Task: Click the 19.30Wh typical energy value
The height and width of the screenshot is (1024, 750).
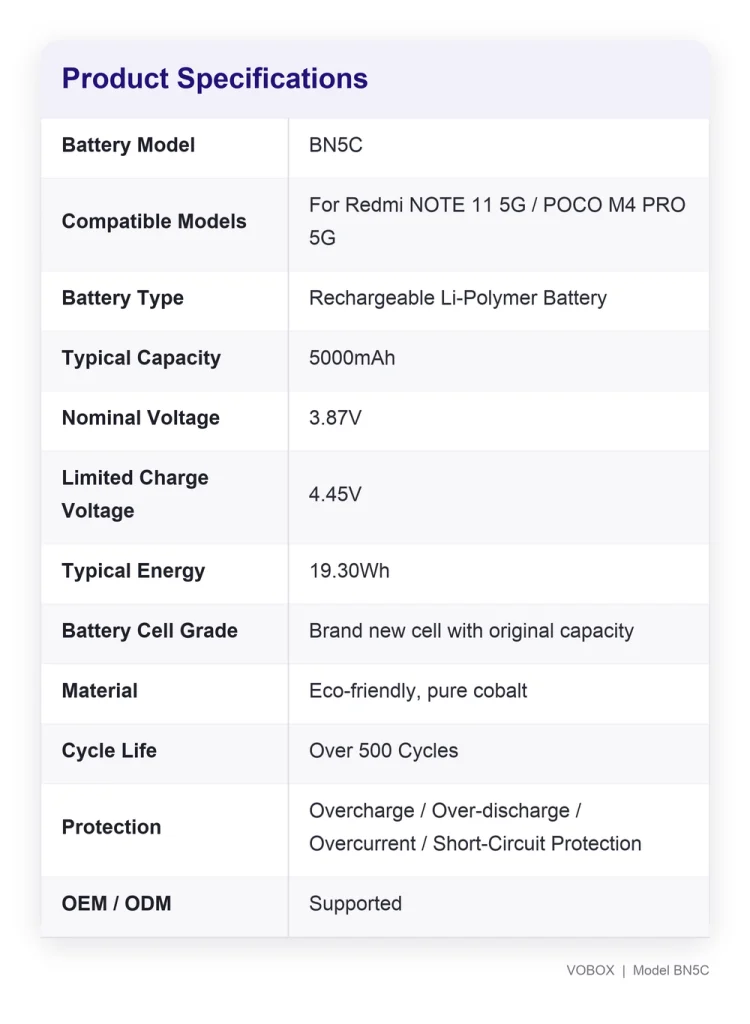Action: [x=350, y=571]
